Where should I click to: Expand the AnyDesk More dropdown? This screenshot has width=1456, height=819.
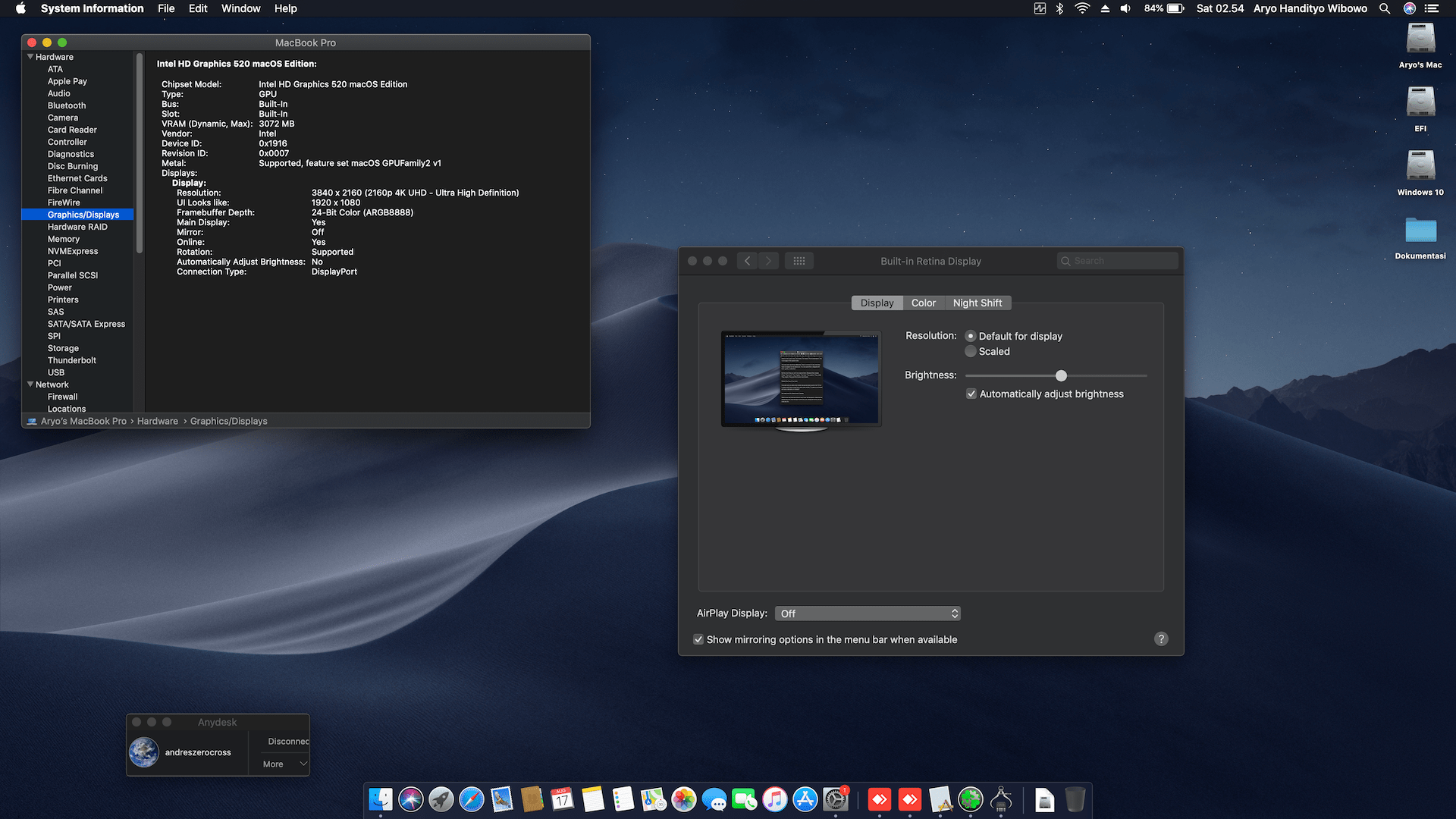pyautogui.click(x=285, y=764)
